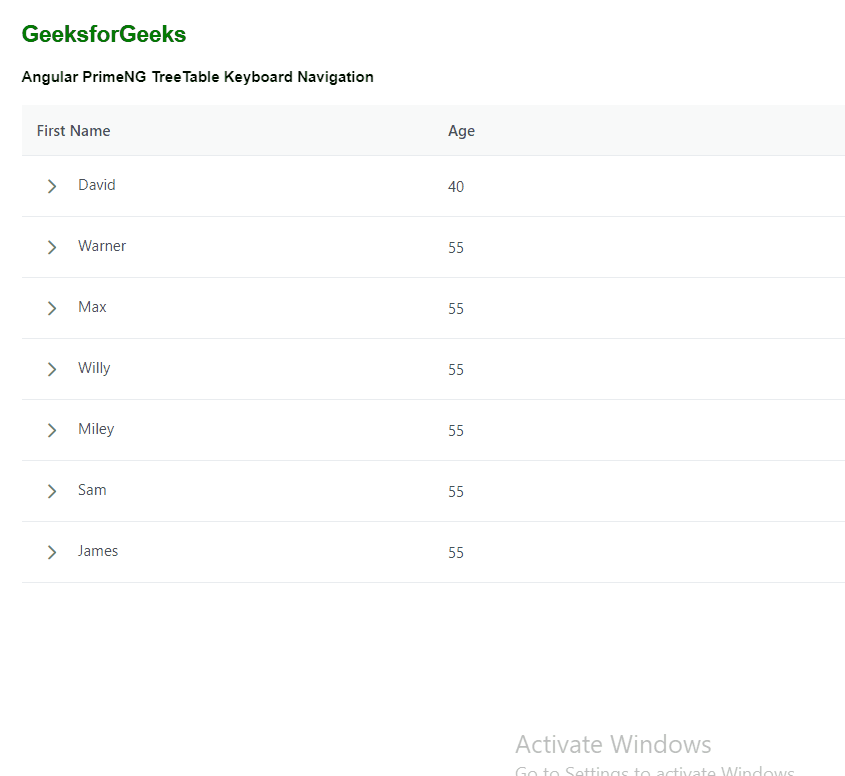Select the Miley name cell

(x=96, y=429)
